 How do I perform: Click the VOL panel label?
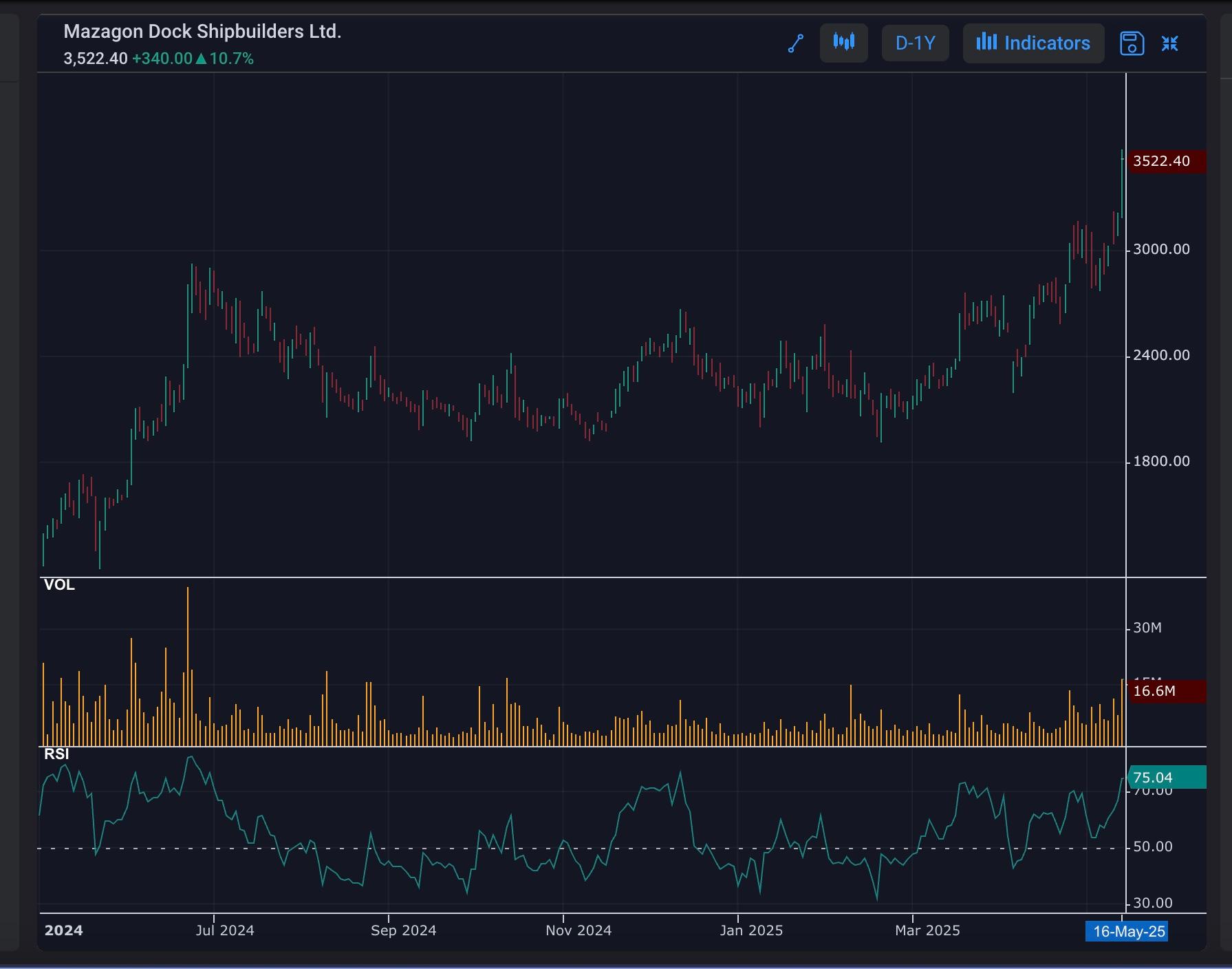(x=59, y=585)
